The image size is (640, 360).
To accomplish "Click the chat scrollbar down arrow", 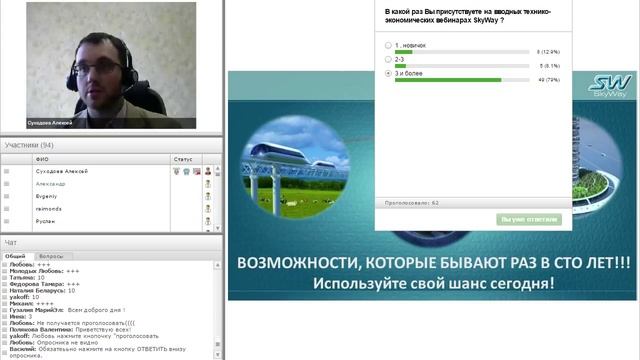I will coord(218,355).
